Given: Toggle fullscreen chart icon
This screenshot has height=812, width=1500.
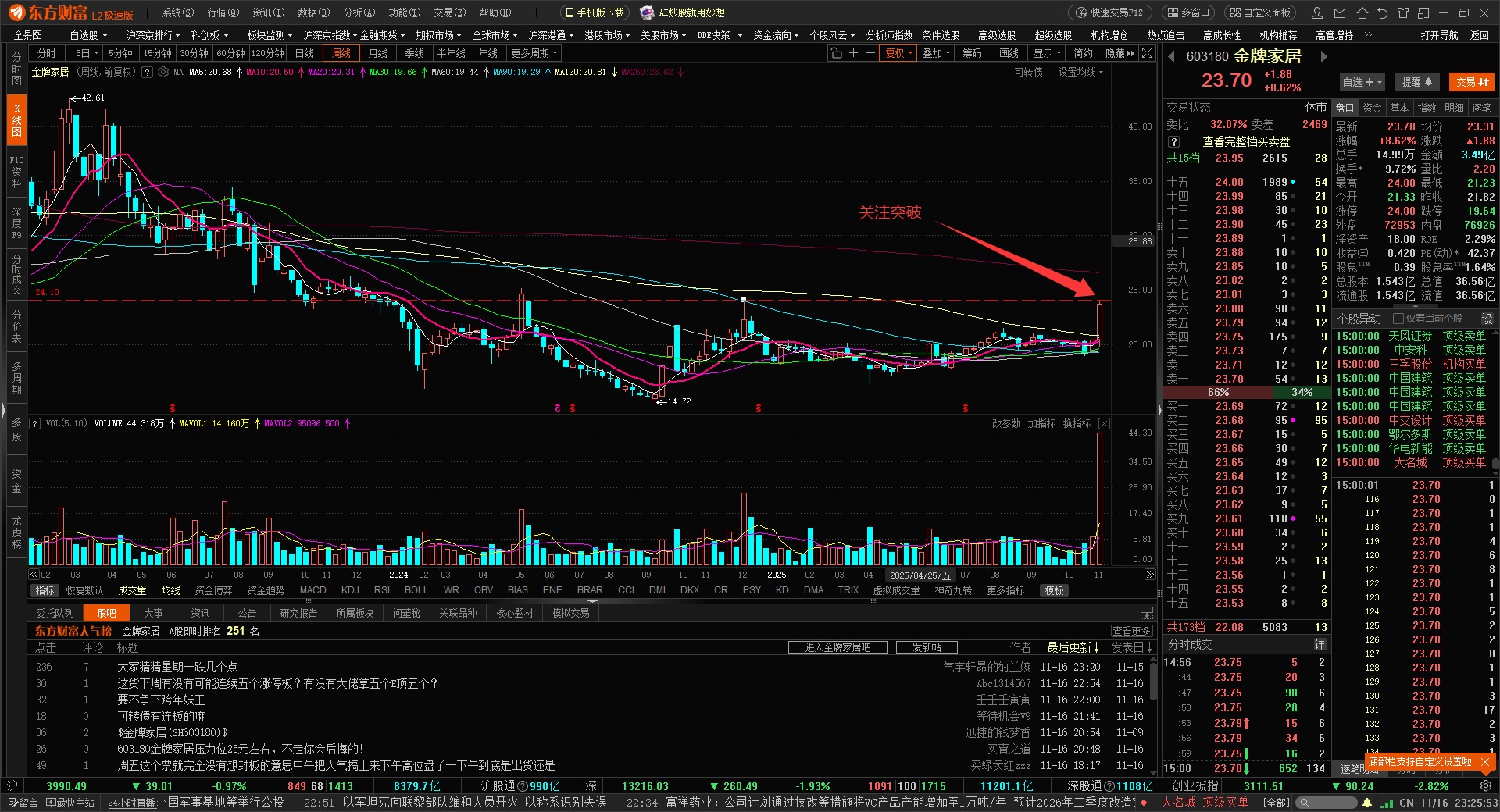Looking at the screenshot, I should (1147, 53).
